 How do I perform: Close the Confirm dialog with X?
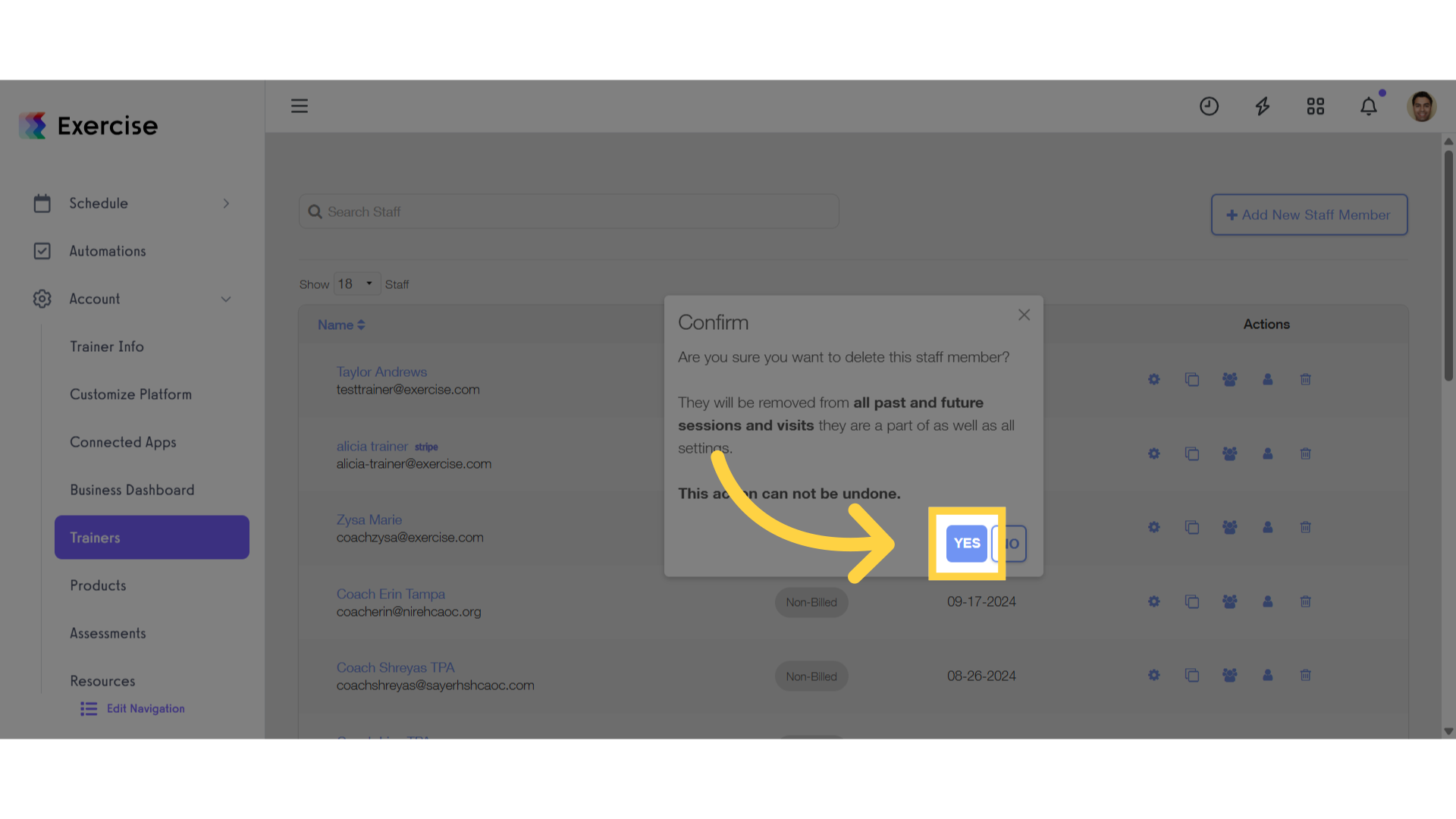1024,315
